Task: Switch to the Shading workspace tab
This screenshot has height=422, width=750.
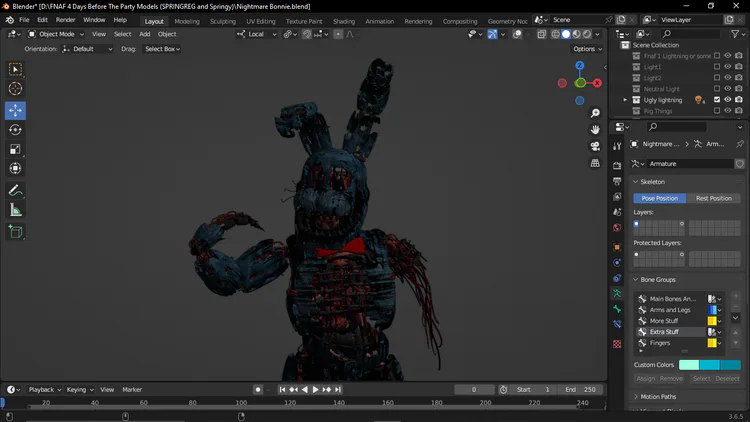Action: pos(344,21)
